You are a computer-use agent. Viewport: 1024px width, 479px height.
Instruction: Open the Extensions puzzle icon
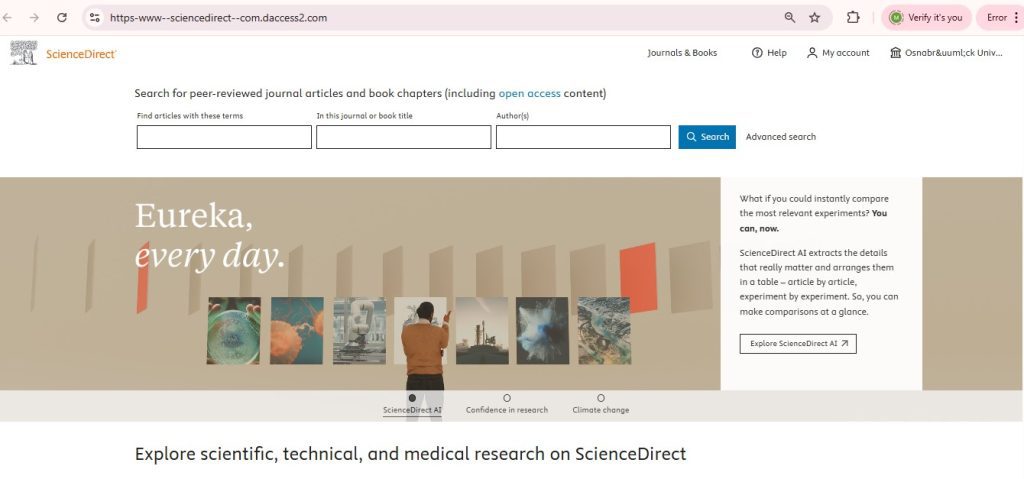click(x=853, y=18)
